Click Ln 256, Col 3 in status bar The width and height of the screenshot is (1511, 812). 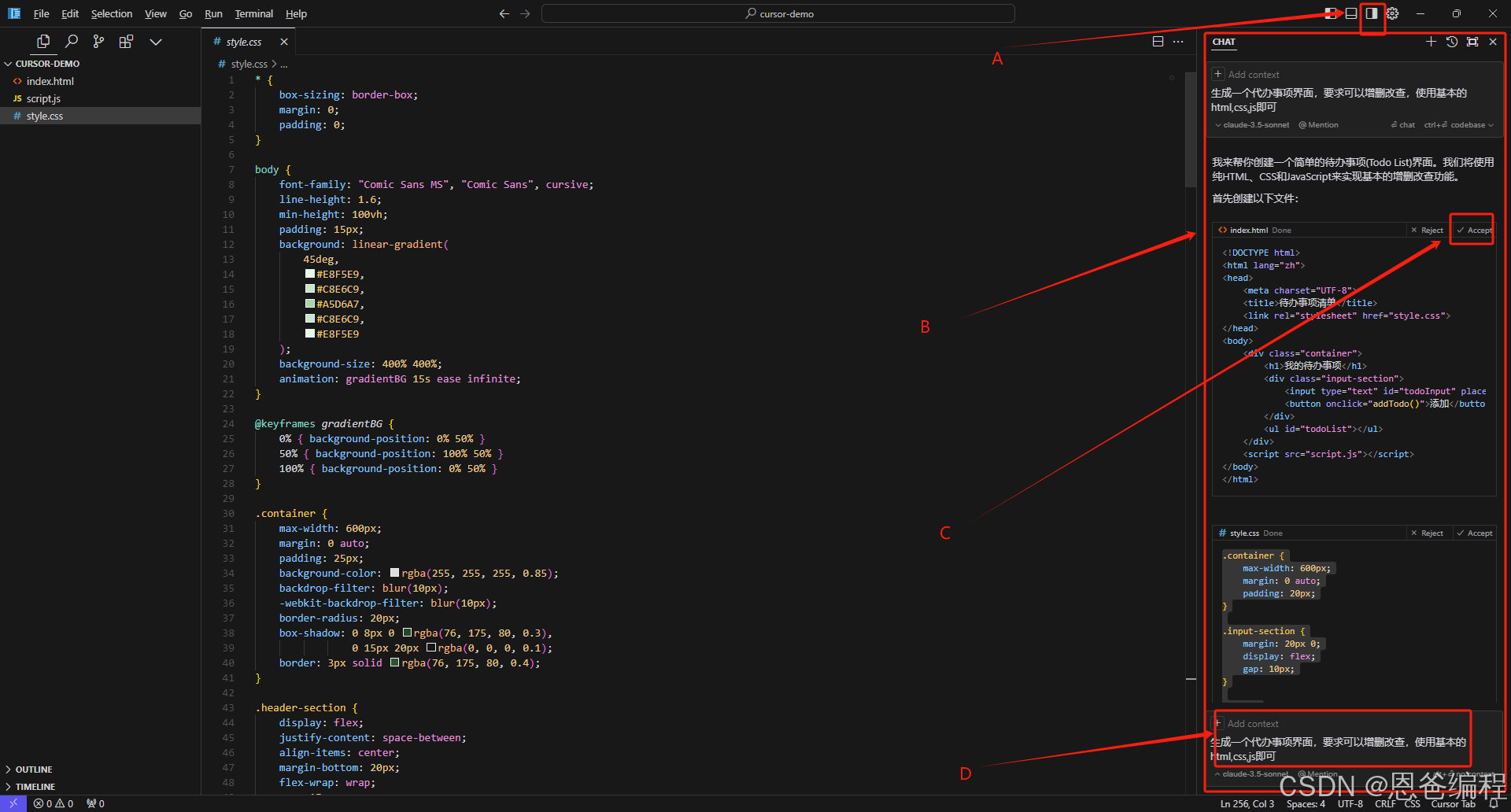click(1247, 803)
